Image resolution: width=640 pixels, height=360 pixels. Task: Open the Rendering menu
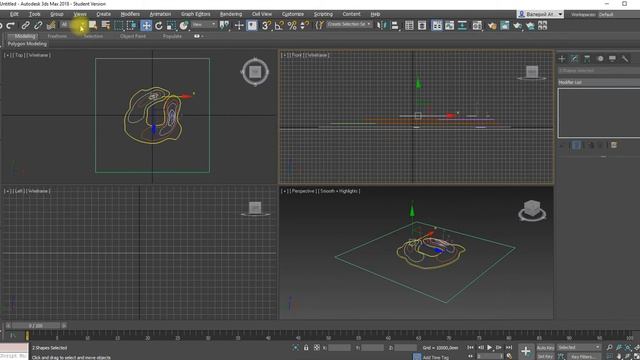pyautogui.click(x=231, y=14)
